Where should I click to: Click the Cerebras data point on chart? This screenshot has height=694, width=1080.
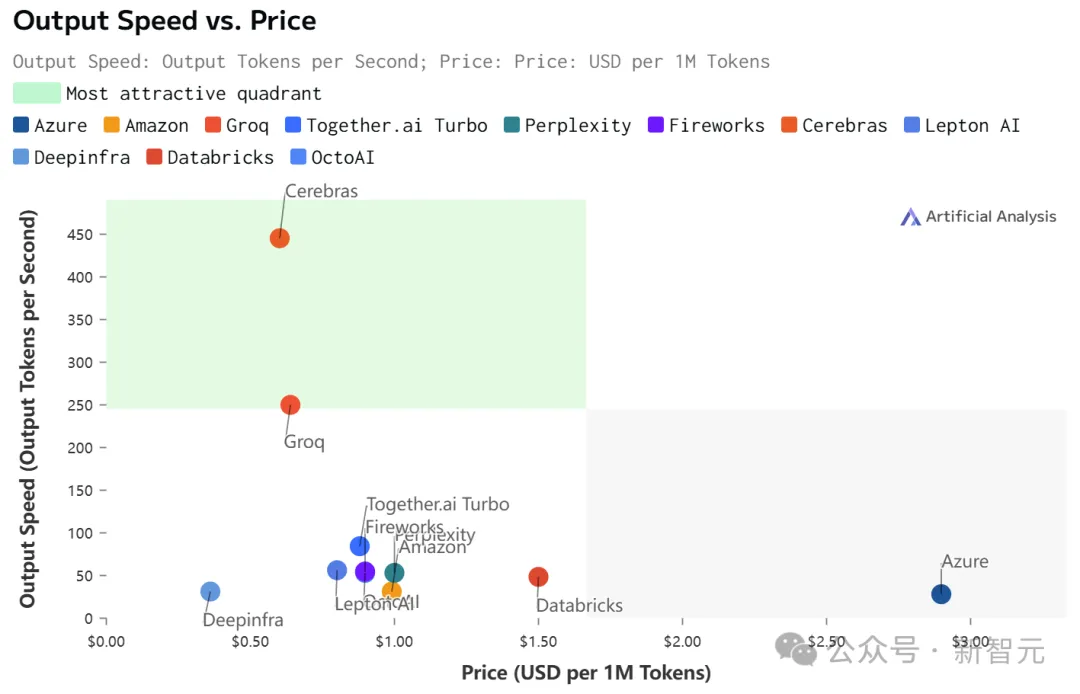click(280, 238)
